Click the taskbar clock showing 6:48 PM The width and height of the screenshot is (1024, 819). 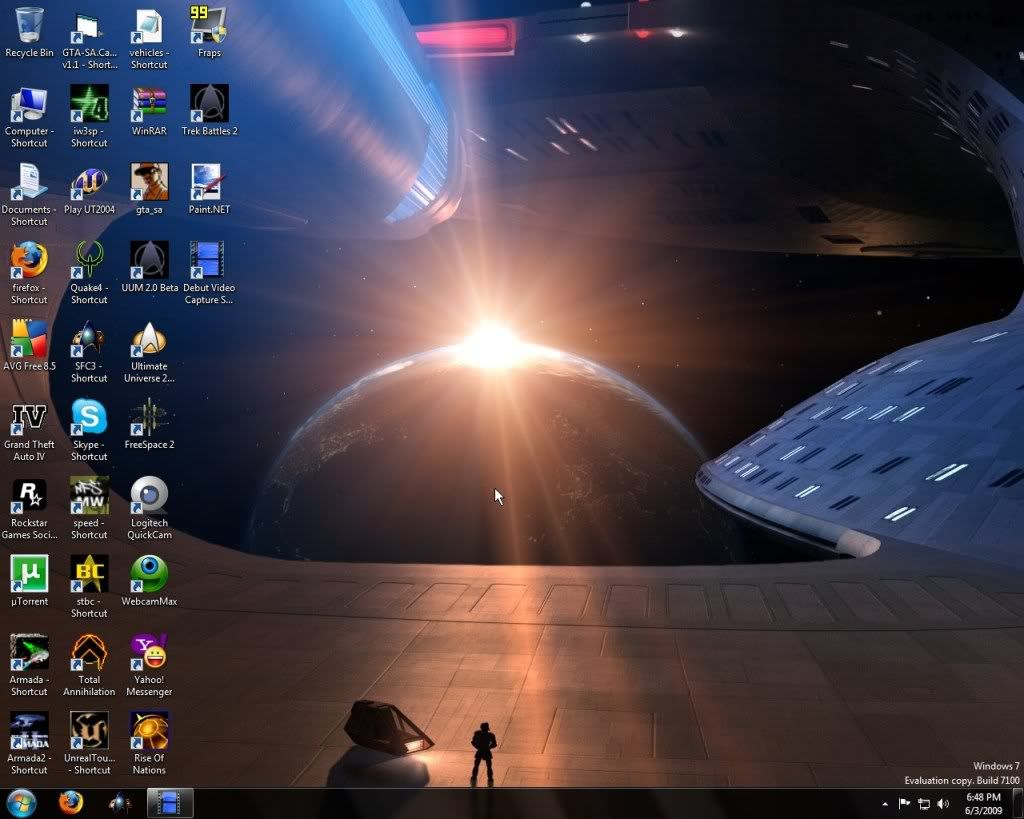[x=983, y=803]
